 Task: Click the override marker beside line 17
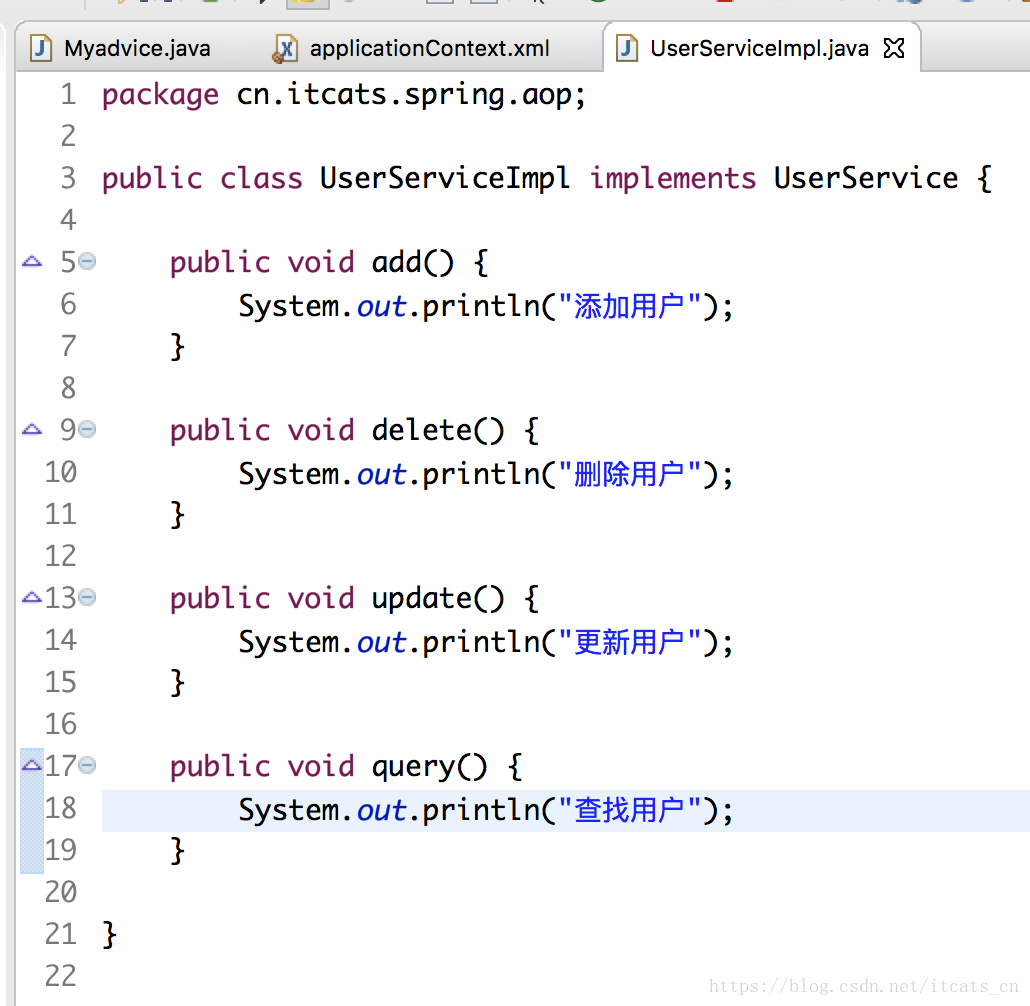(x=32, y=766)
